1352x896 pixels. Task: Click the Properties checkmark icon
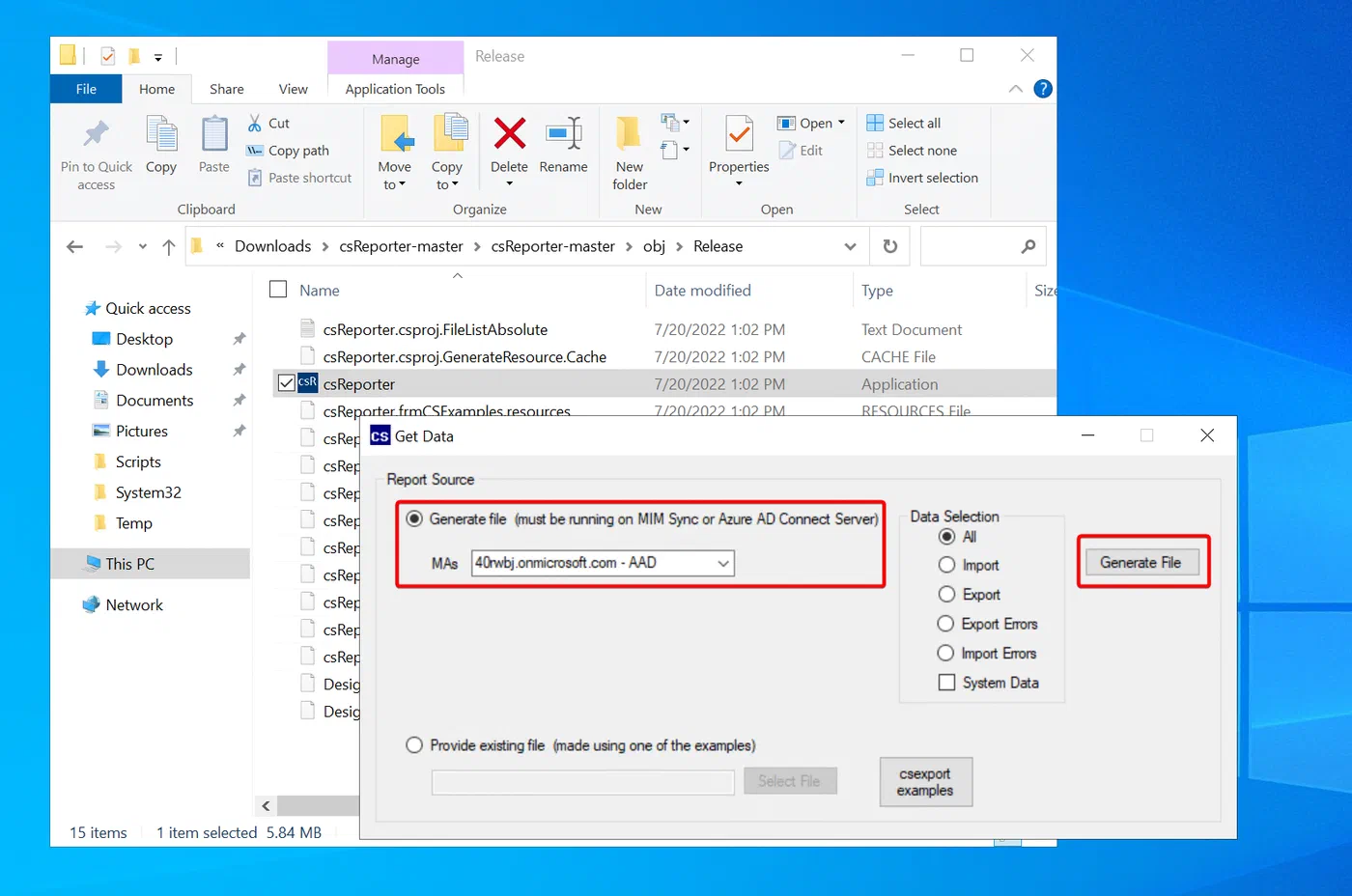coord(740,133)
